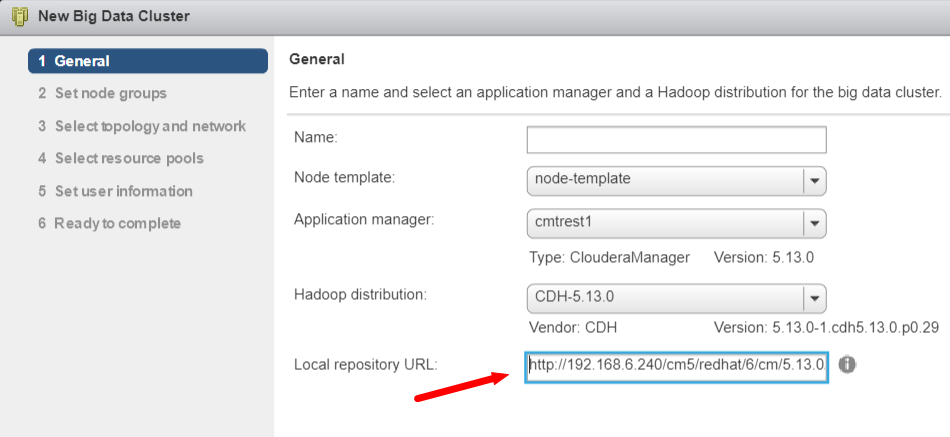The height and width of the screenshot is (437, 950).
Task: Click the node-template combo box
Action: click(677, 181)
